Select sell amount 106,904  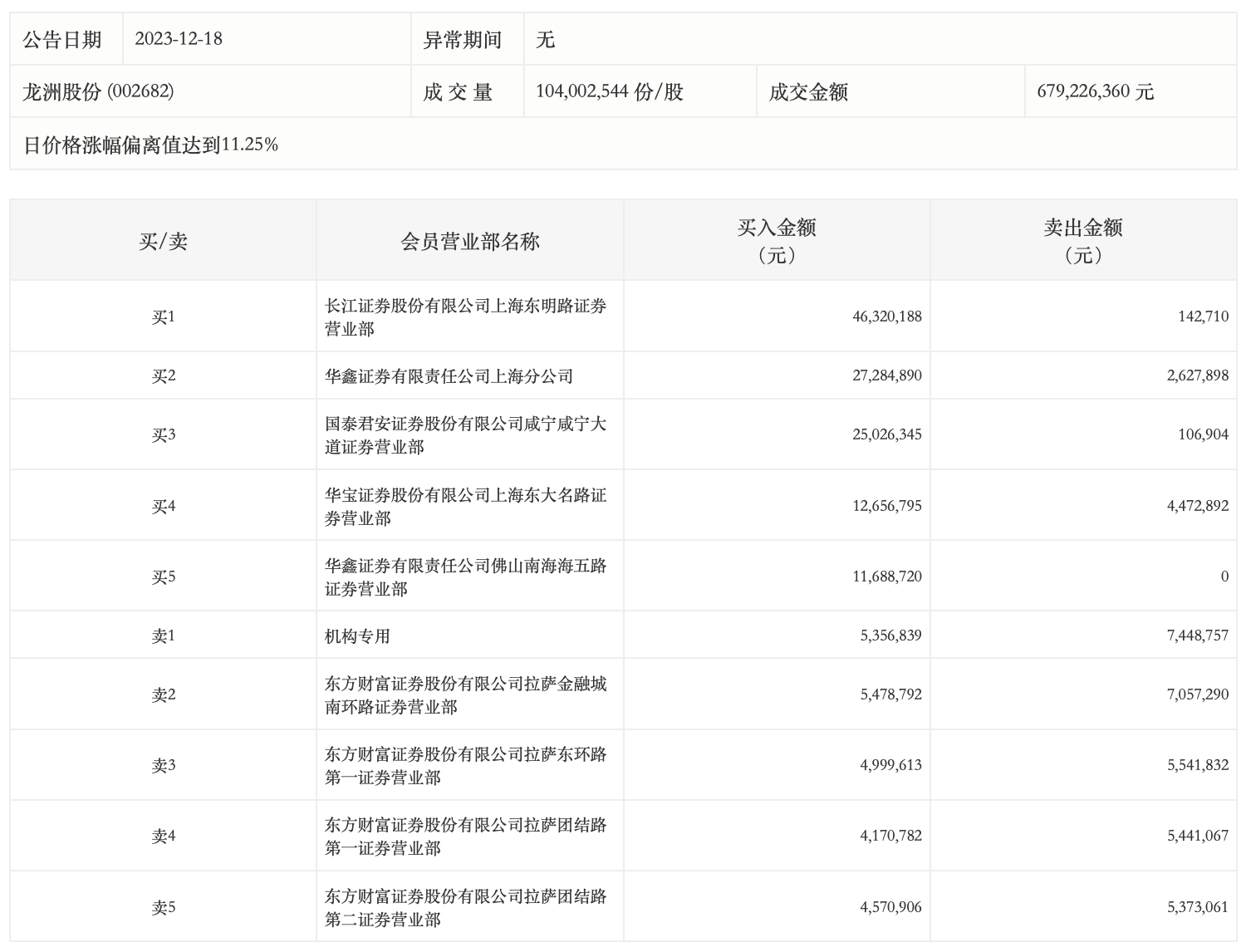(x=1203, y=434)
